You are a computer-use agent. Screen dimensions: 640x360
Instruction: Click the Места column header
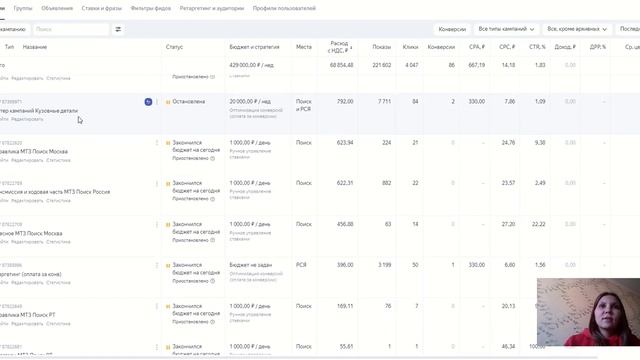click(304, 47)
